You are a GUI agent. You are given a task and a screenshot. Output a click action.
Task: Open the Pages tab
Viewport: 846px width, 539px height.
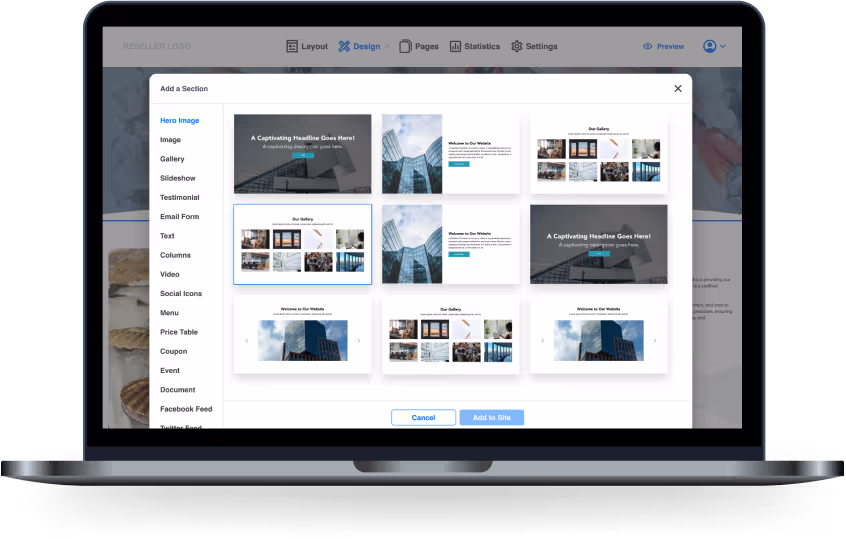pos(419,46)
